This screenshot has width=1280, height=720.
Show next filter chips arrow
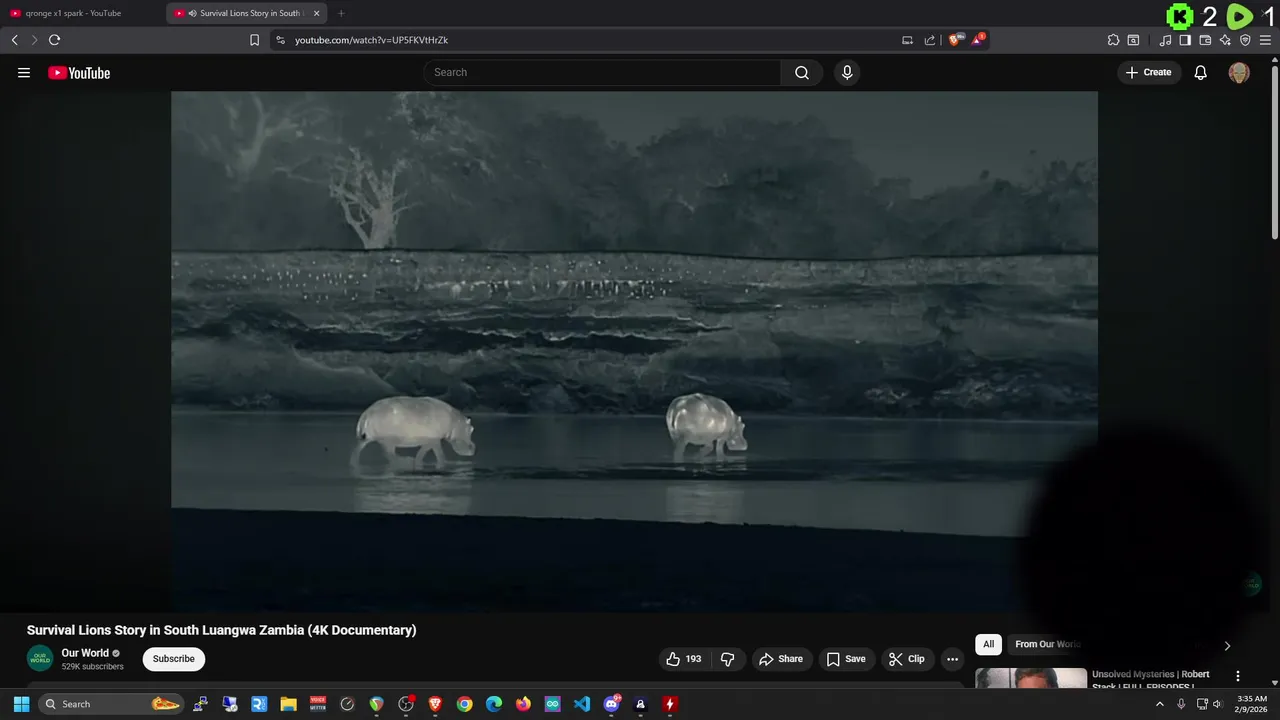tap(1227, 645)
